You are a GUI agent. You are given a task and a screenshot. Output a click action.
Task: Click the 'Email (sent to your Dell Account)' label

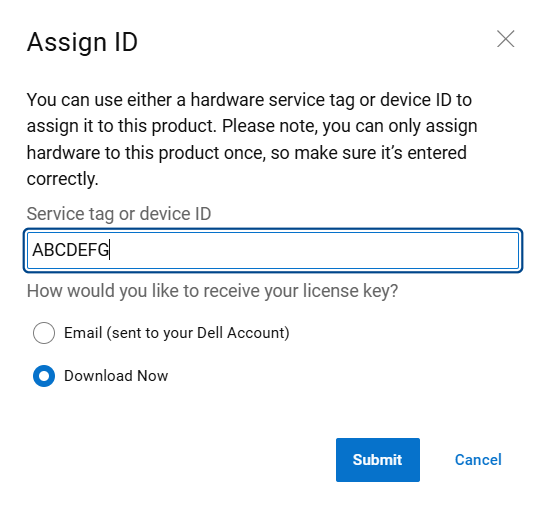[177, 333]
